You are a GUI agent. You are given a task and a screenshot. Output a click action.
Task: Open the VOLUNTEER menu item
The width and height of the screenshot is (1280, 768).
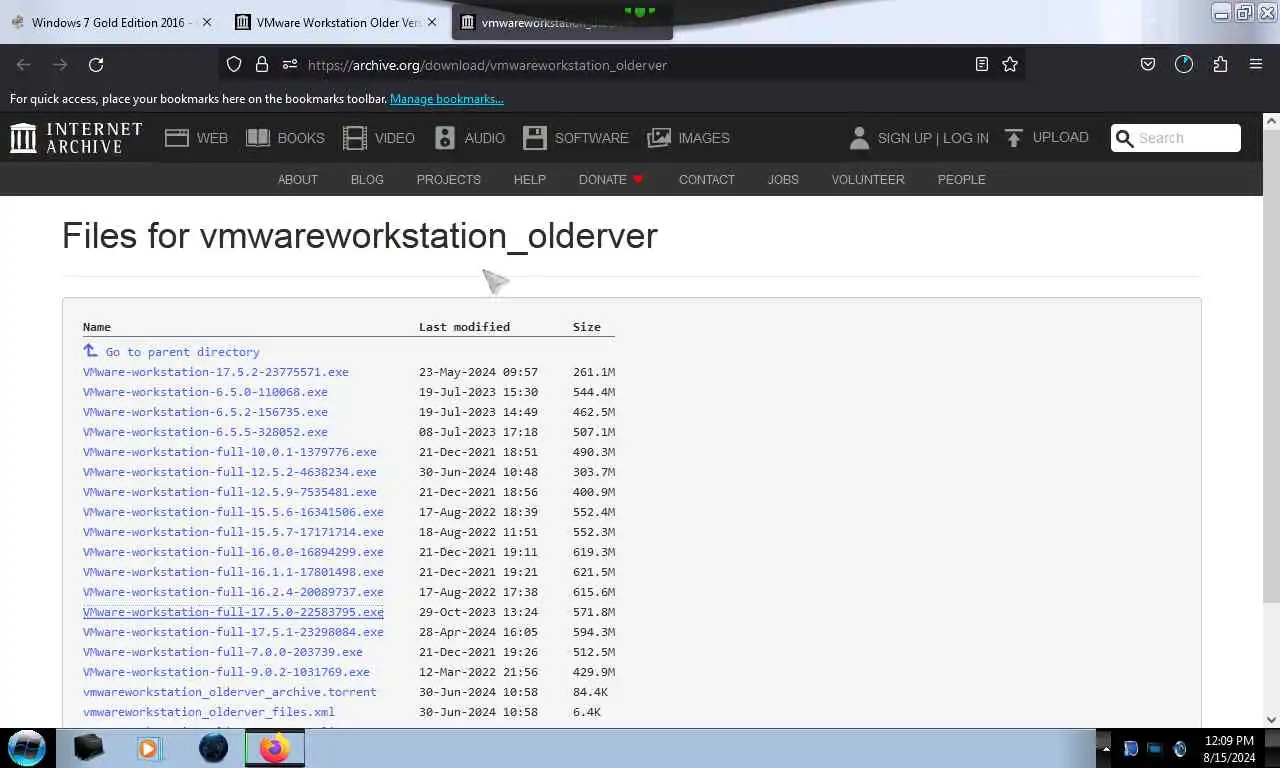coord(868,180)
